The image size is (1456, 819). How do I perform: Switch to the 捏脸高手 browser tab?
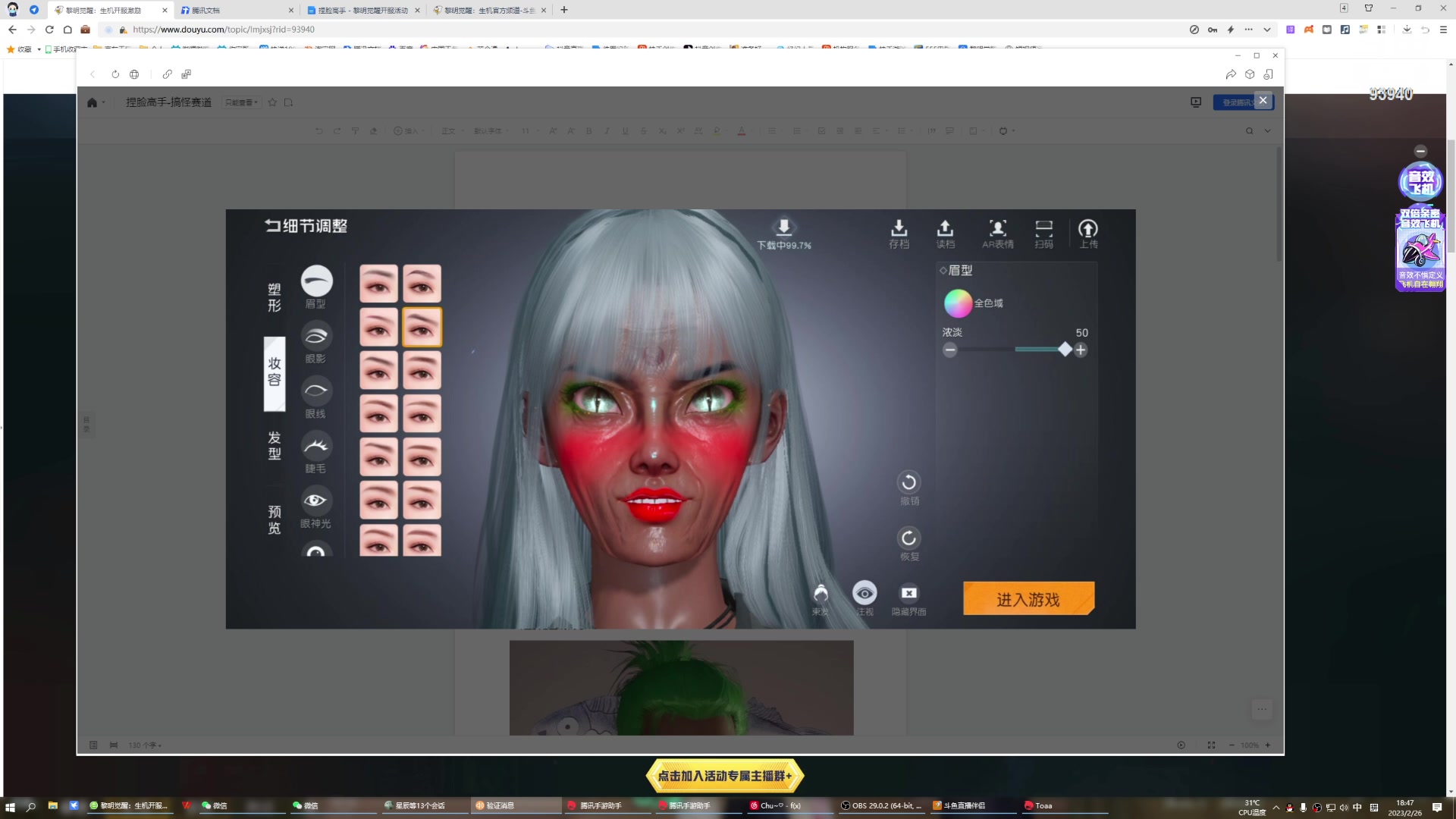pos(362,10)
